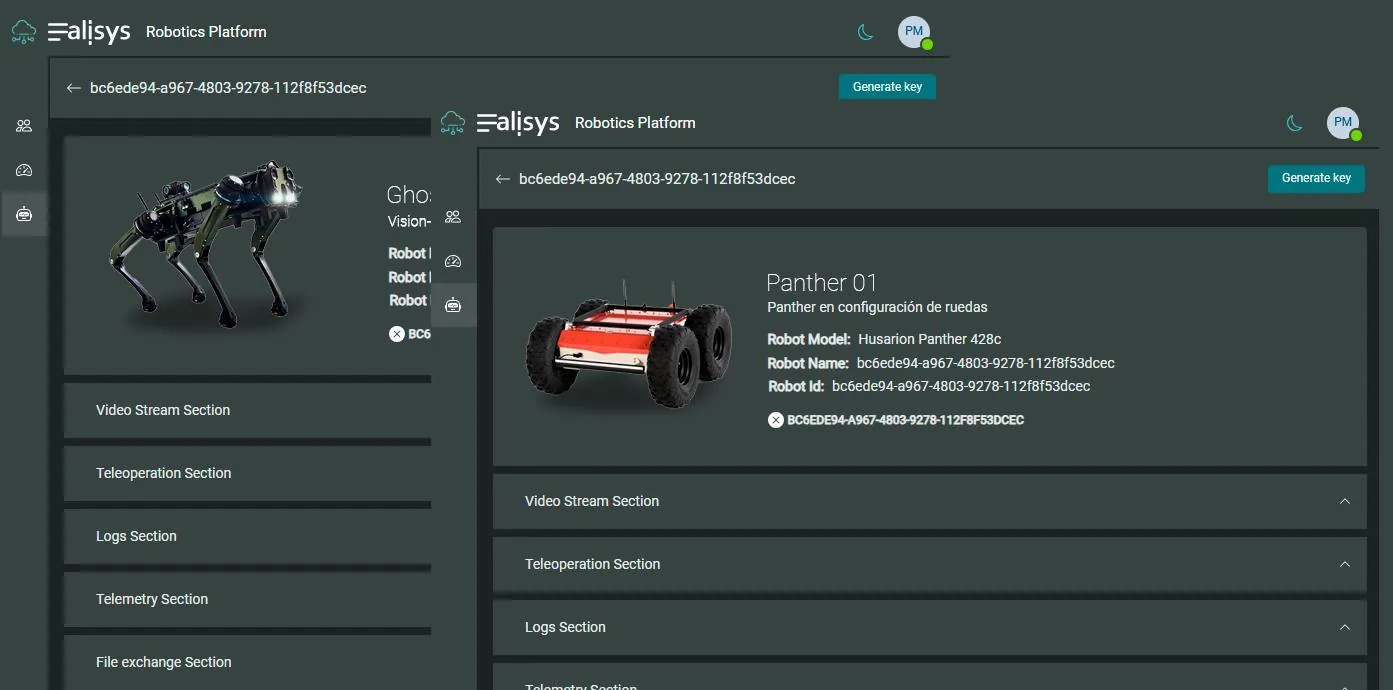Expand Teleoperation Section chevron in the front window
Viewport: 1393px width, 690px height.
(x=1345, y=564)
